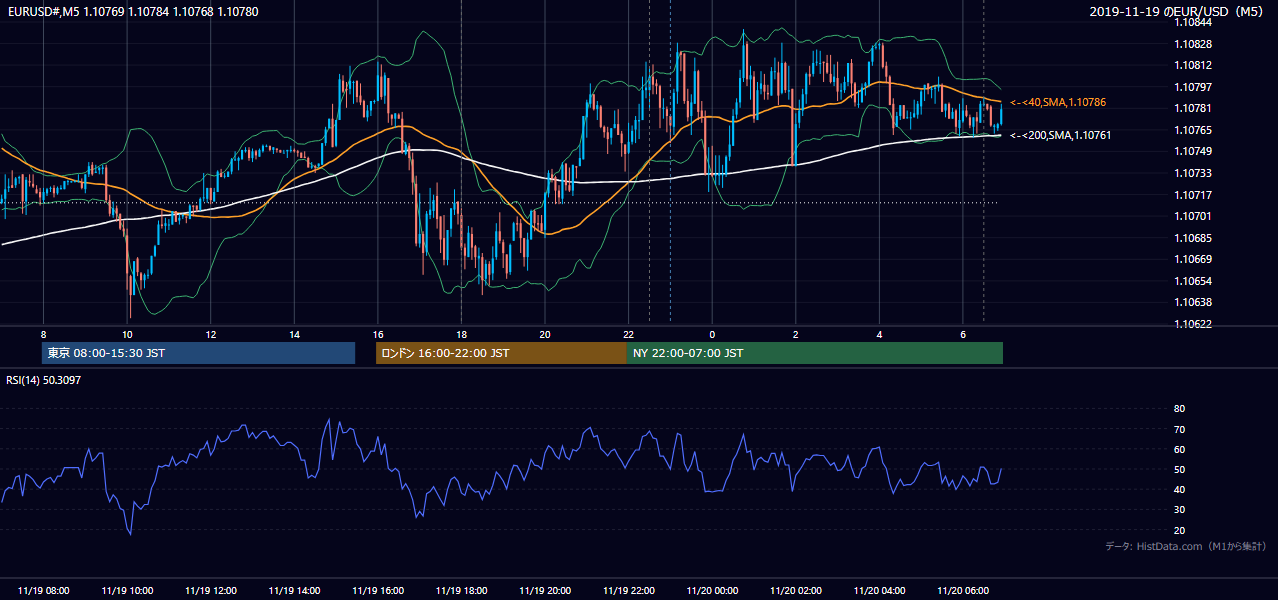Click the 11/19 10:00 time label
This screenshot has height=600, width=1278.
(127, 591)
